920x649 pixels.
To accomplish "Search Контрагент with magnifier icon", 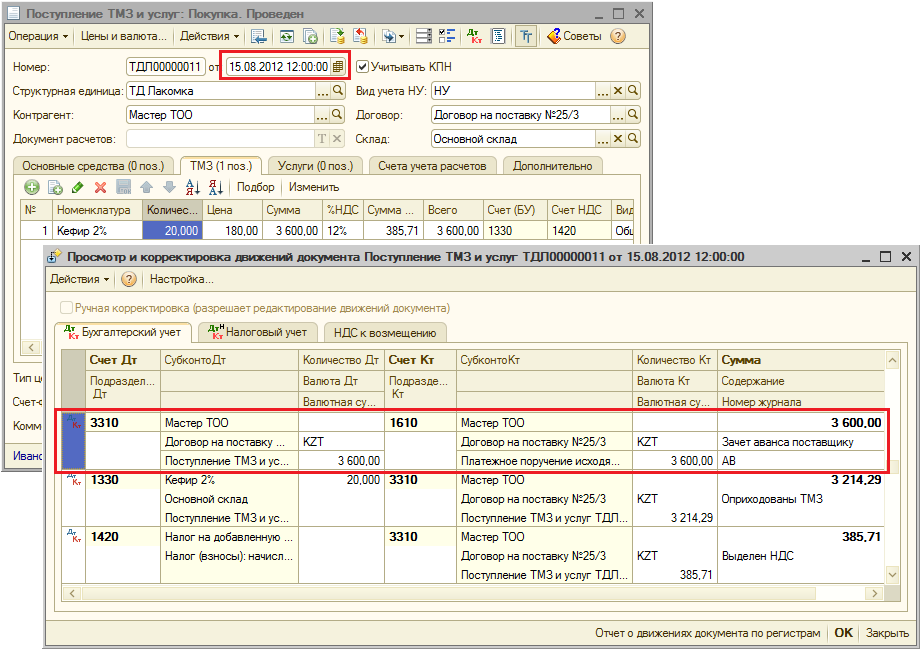I will tap(338, 115).
